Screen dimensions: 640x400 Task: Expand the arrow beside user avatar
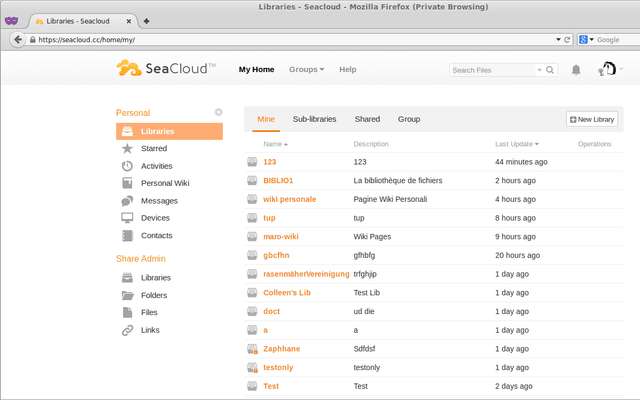[x=621, y=69]
